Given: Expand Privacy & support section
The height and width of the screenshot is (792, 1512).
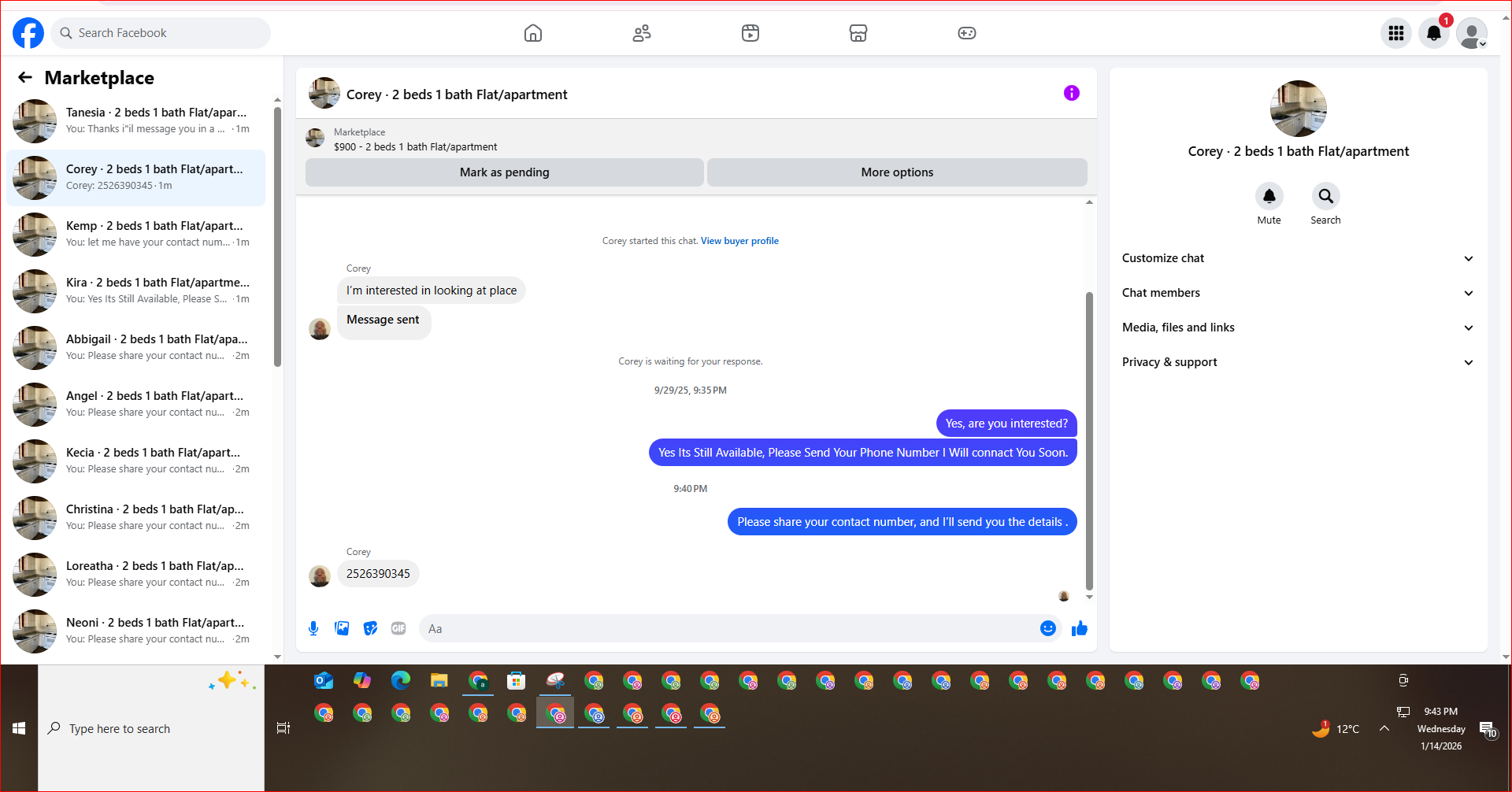Looking at the screenshot, I should (1298, 362).
